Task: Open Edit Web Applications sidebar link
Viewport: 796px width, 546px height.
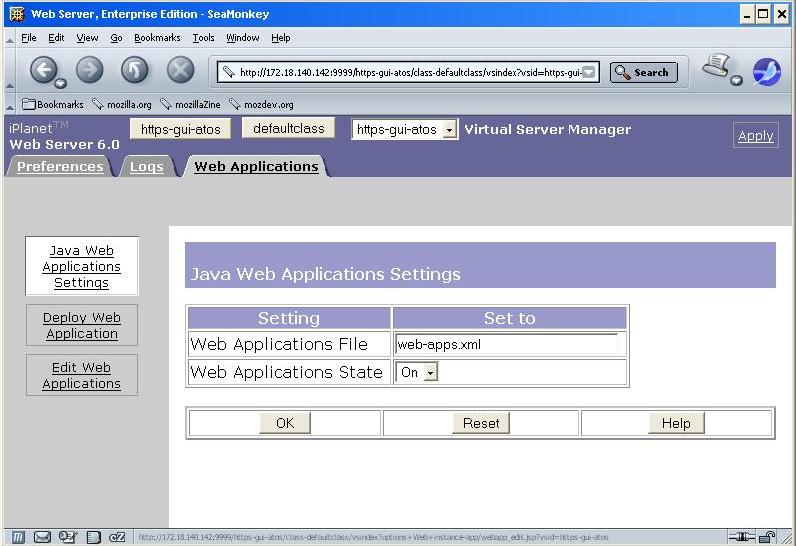Action: point(81,375)
